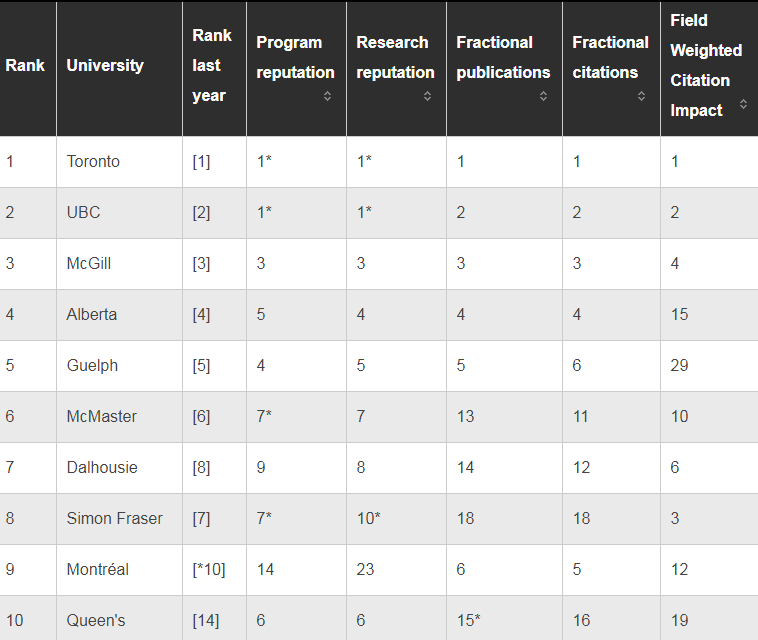758x640 pixels.
Task: Select the UBC university cell
Action: tap(119, 213)
